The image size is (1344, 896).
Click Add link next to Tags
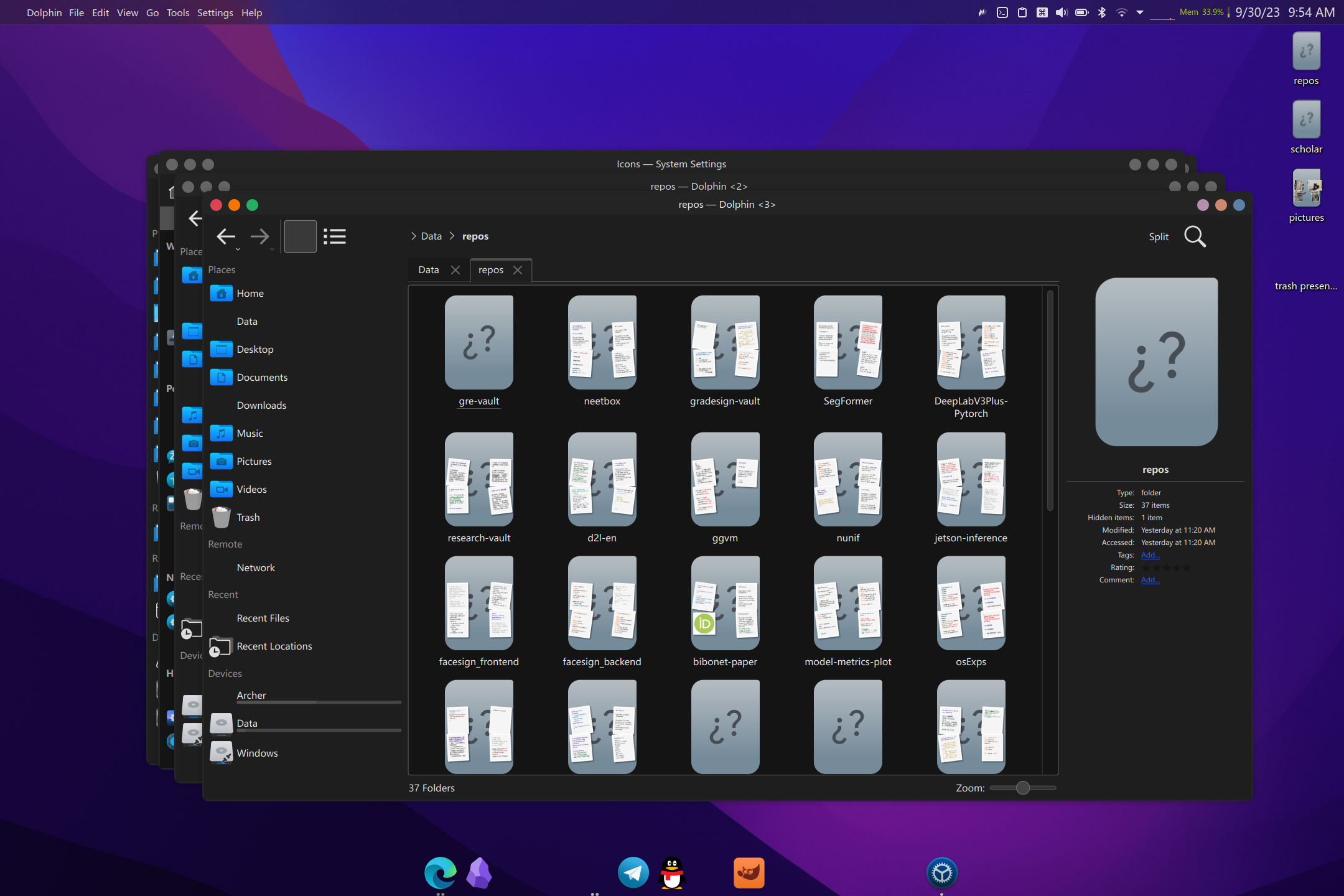click(1149, 554)
